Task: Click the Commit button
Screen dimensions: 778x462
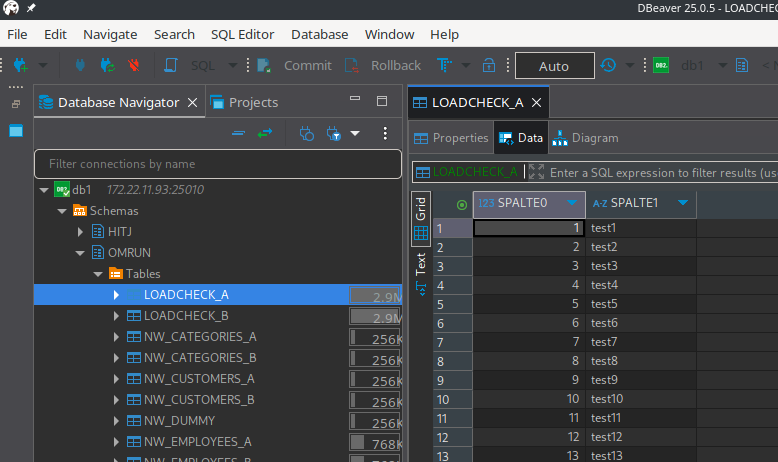Action: click(294, 66)
